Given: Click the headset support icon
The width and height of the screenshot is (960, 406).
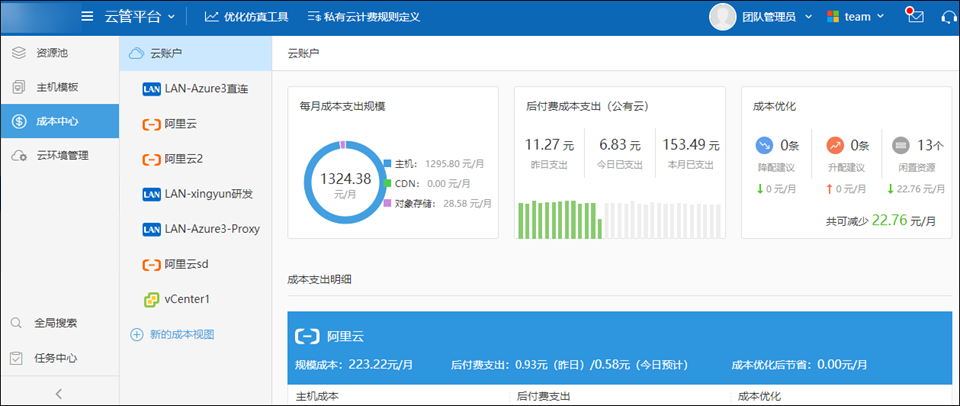Looking at the screenshot, I should 949,16.
